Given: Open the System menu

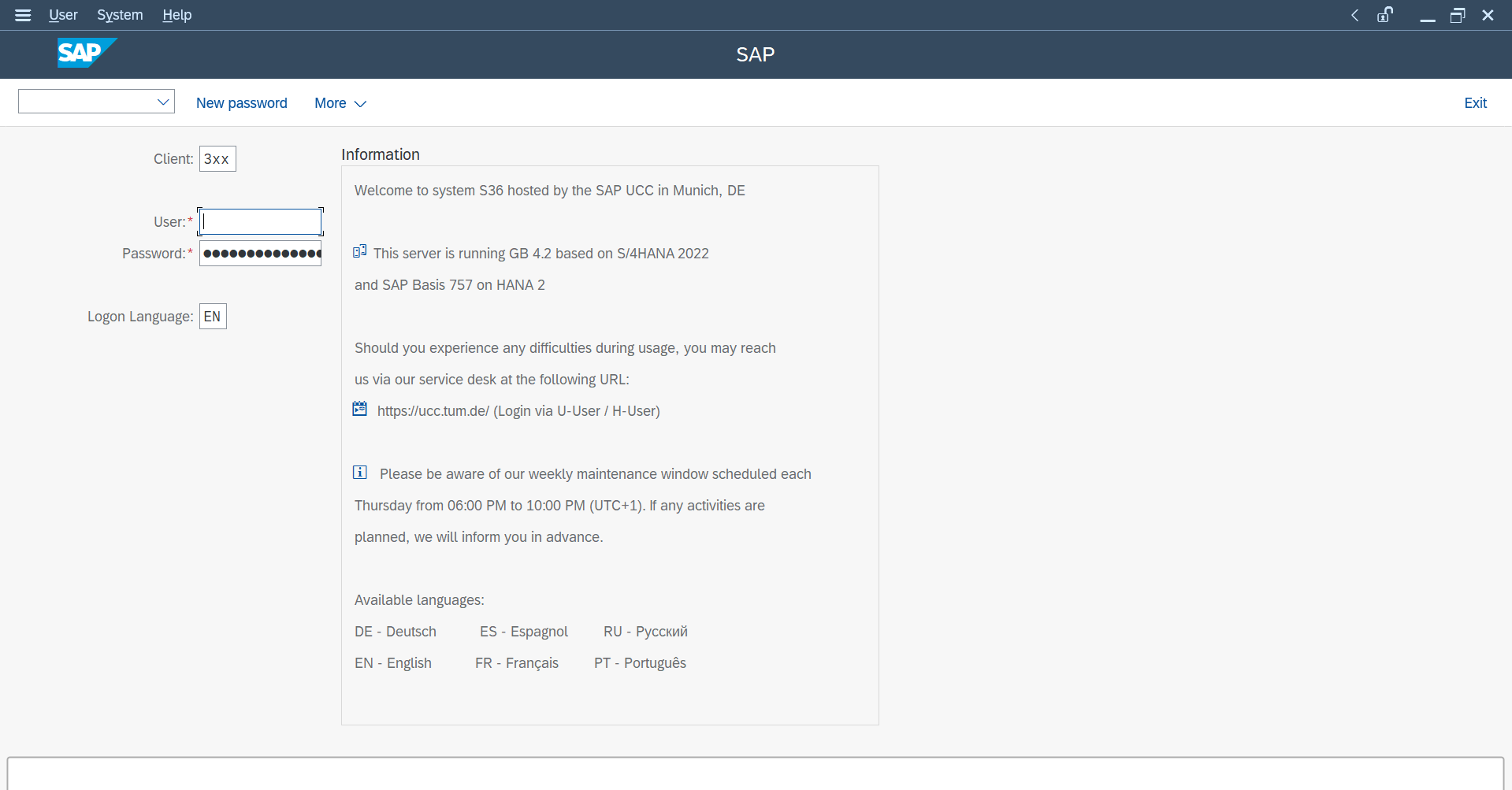Looking at the screenshot, I should [120, 15].
